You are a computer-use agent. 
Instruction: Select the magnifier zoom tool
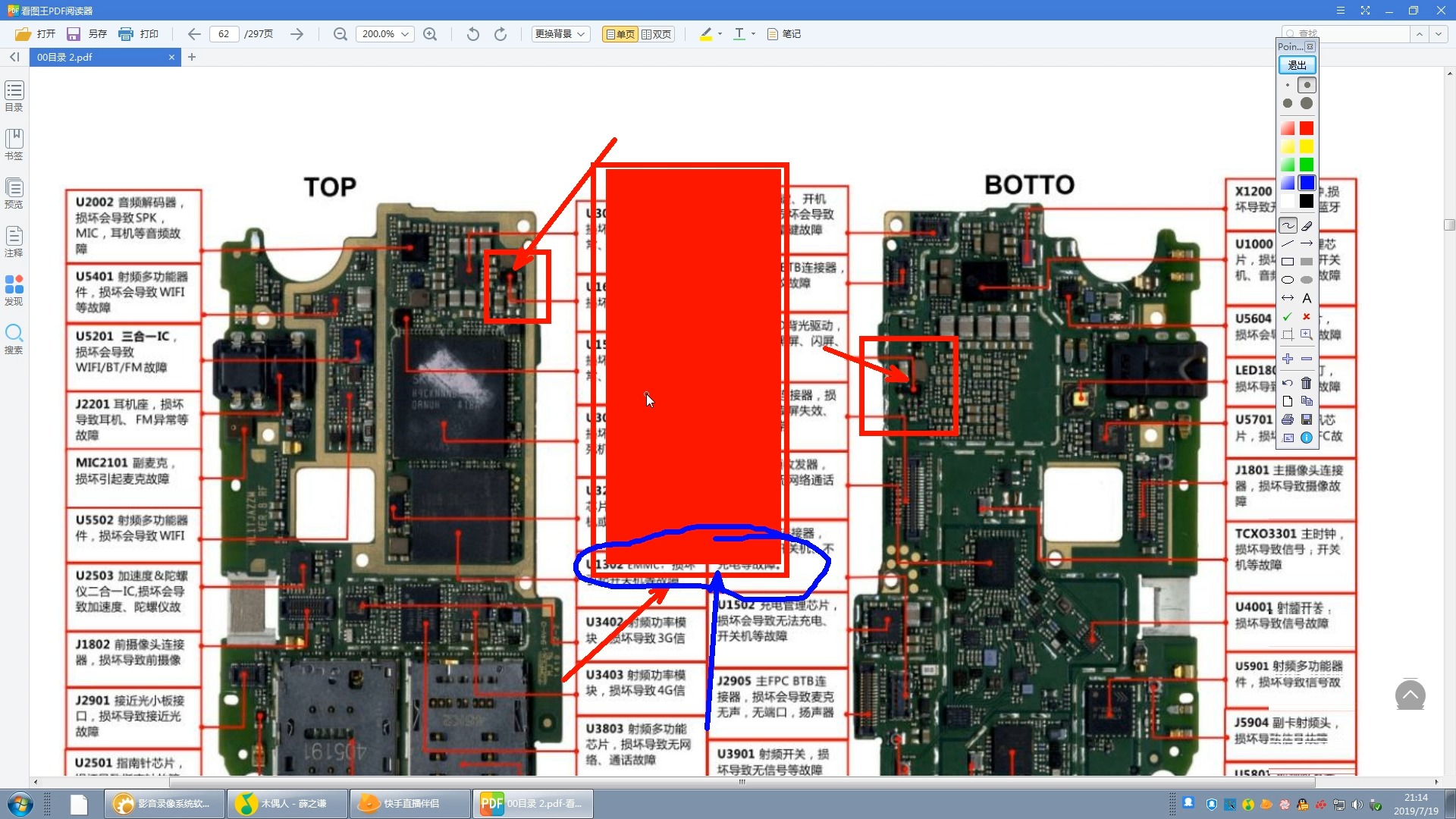pos(1307,334)
